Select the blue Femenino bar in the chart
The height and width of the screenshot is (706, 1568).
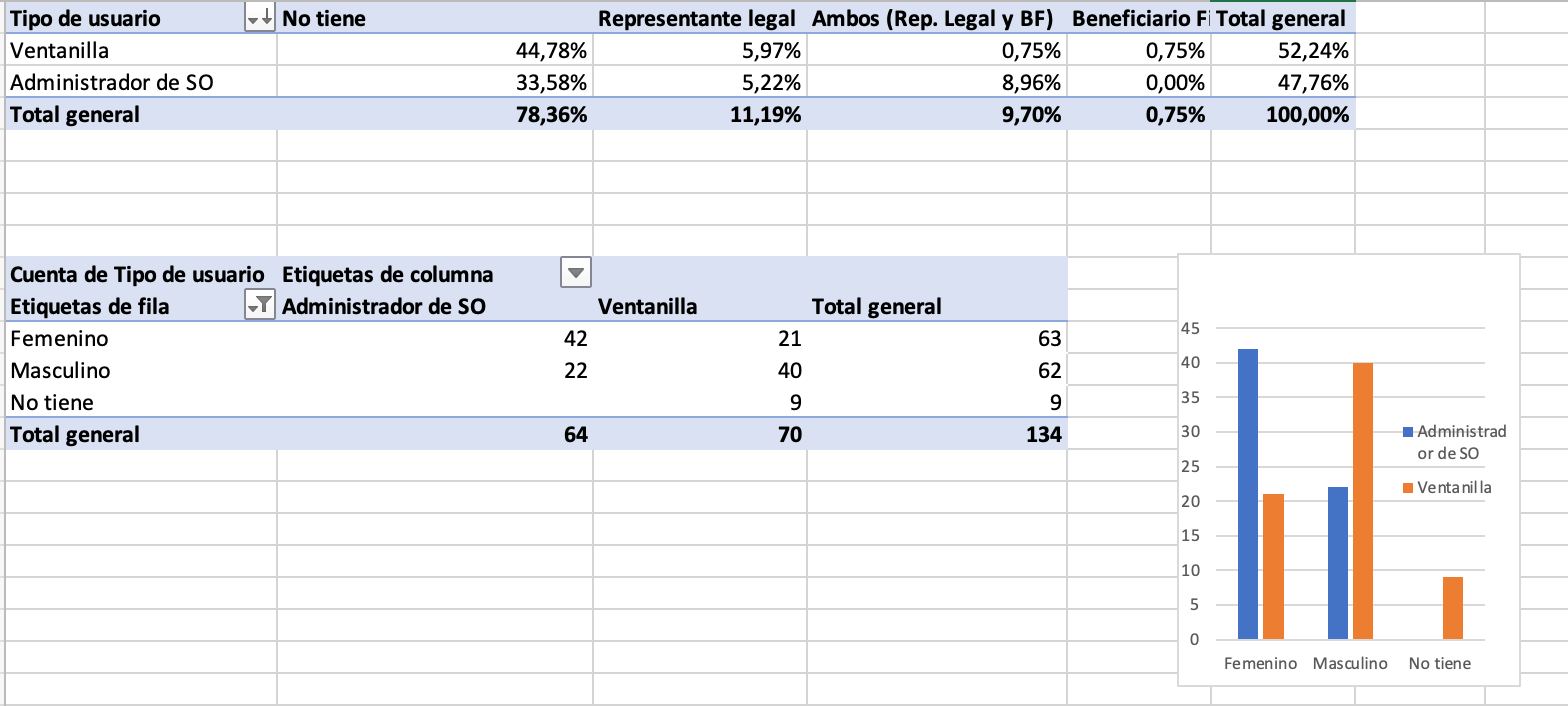(1248, 493)
